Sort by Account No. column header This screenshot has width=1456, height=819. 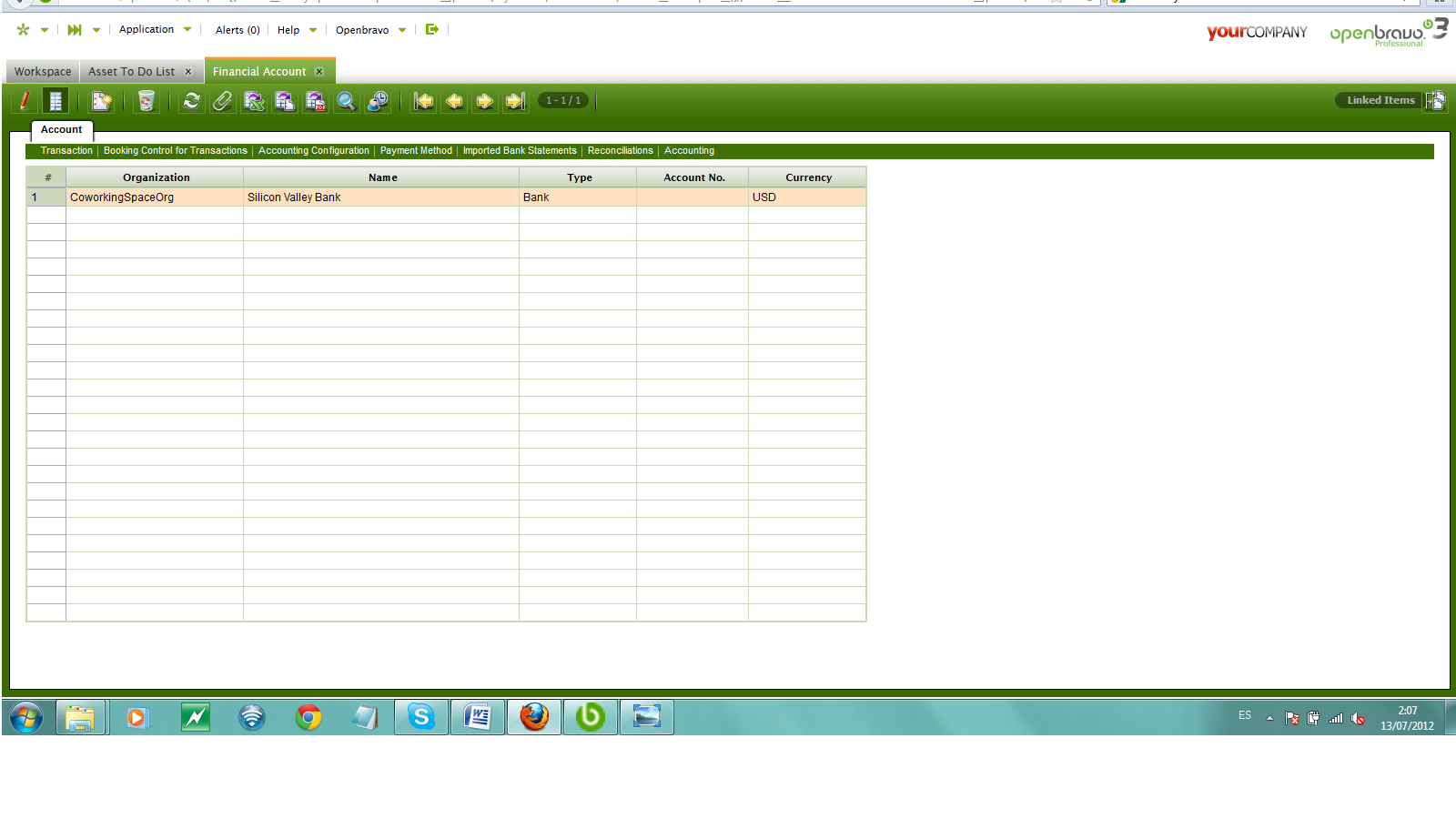(693, 177)
